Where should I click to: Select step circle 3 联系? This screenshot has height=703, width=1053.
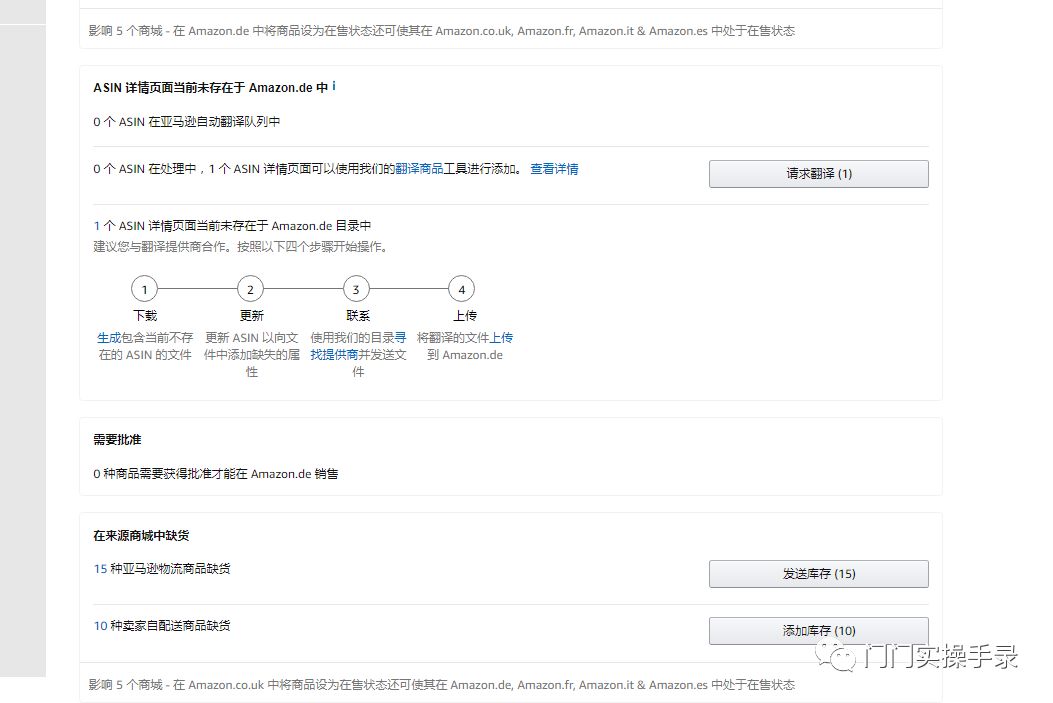pyautogui.click(x=356, y=289)
